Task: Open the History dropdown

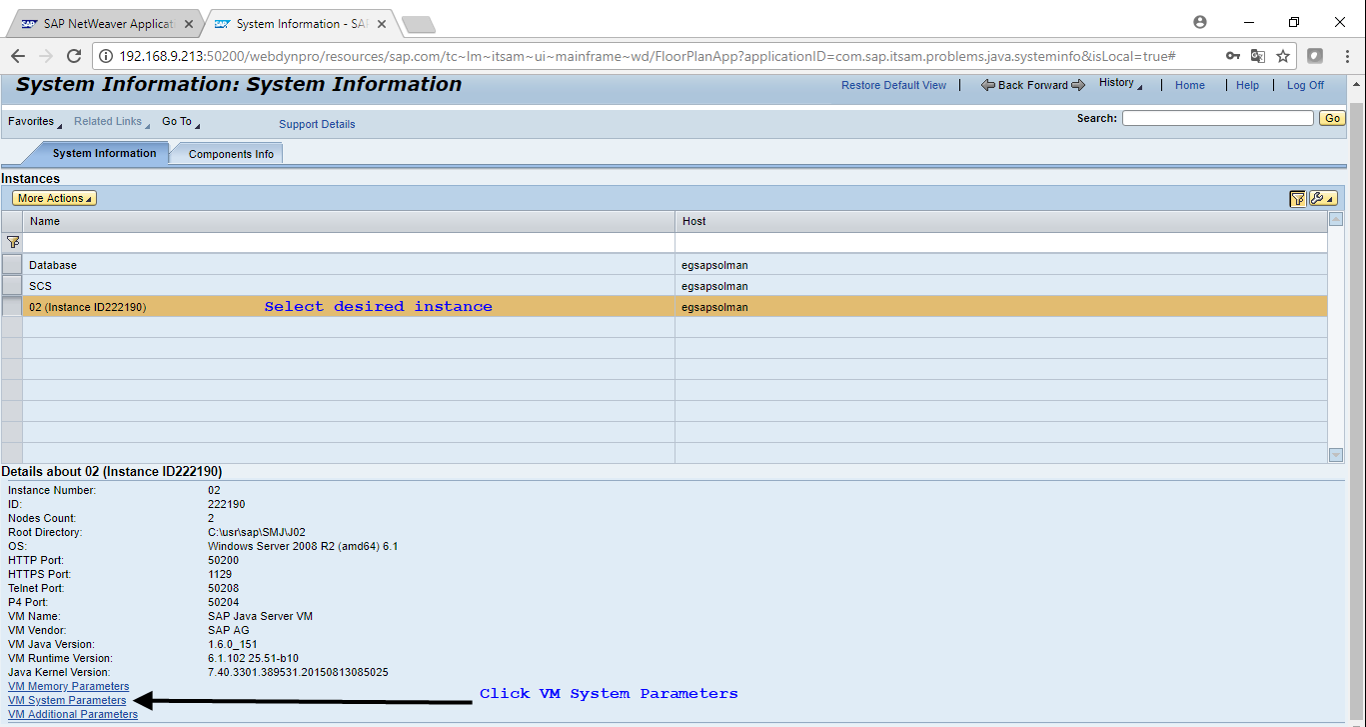Action: (x=1121, y=84)
